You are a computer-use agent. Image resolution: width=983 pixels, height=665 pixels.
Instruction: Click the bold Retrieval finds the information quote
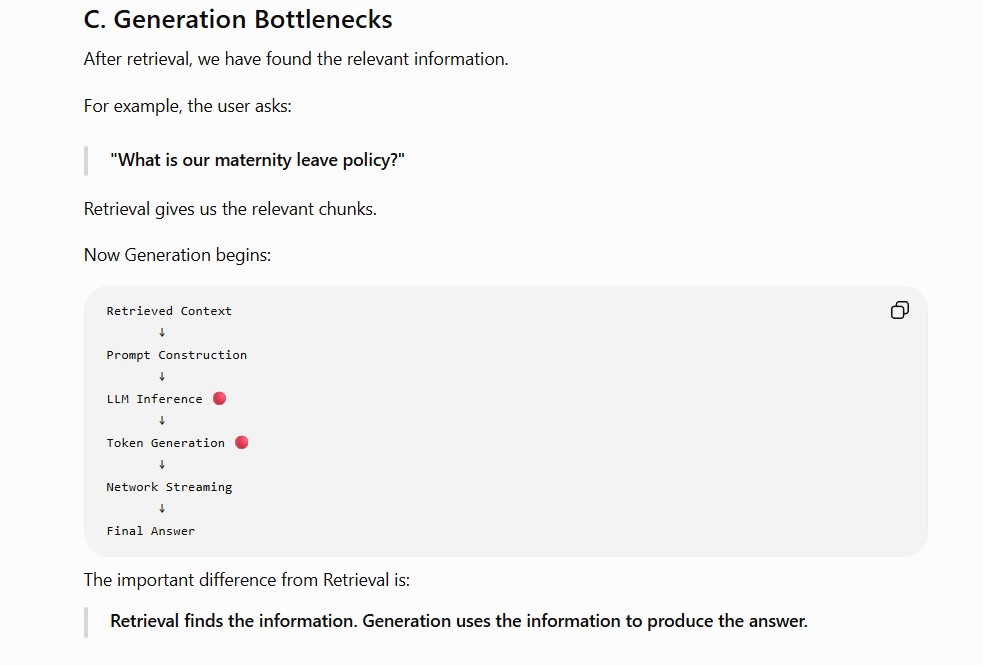(459, 621)
